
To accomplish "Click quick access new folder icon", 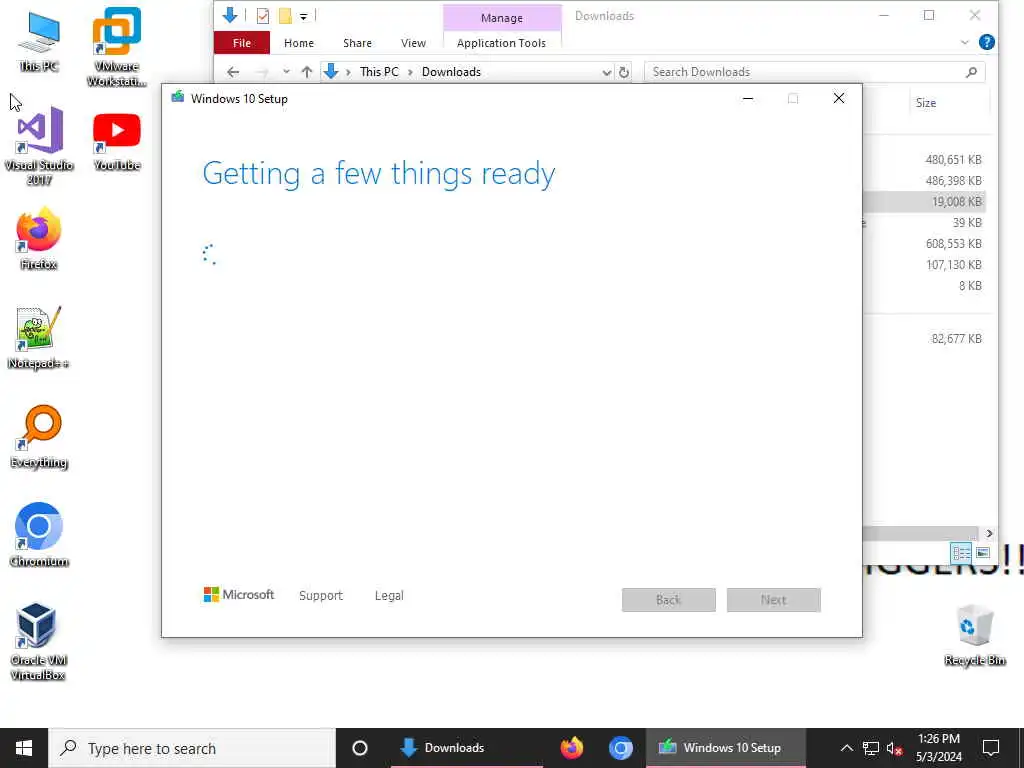I will coord(285,16).
